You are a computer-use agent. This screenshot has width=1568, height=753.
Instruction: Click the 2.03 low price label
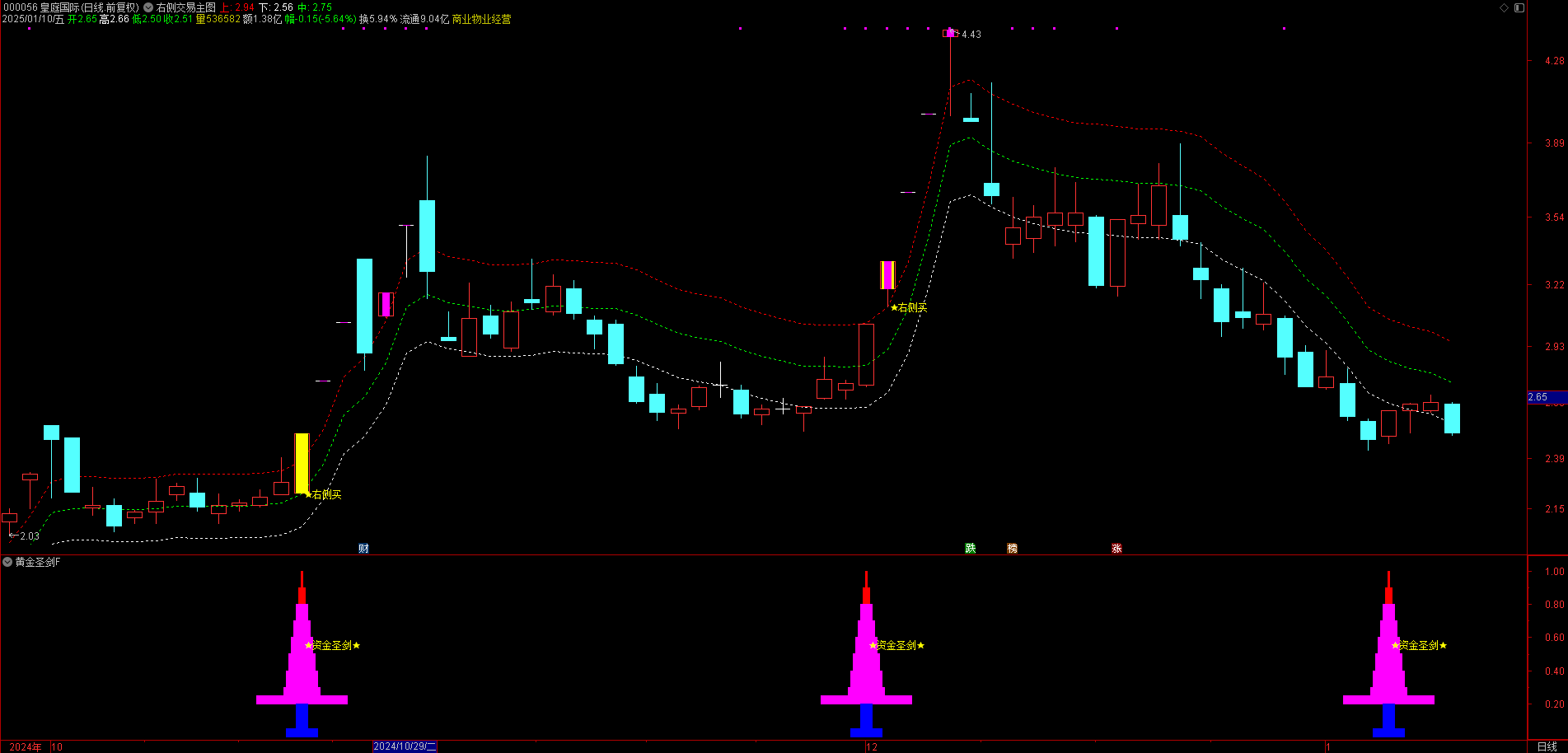pyautogui.click(x=30, y=536)
